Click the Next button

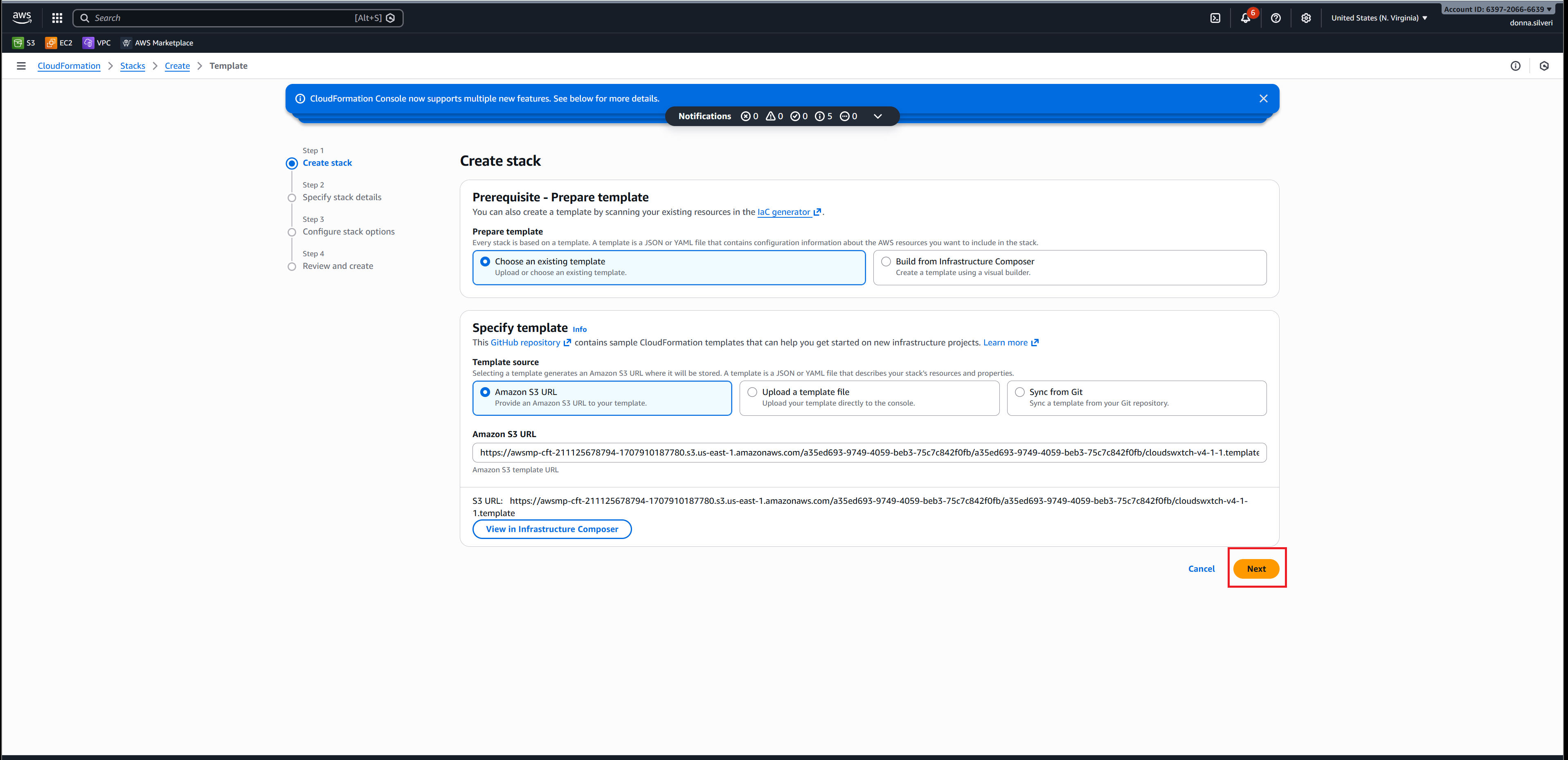pos(1256,569)
